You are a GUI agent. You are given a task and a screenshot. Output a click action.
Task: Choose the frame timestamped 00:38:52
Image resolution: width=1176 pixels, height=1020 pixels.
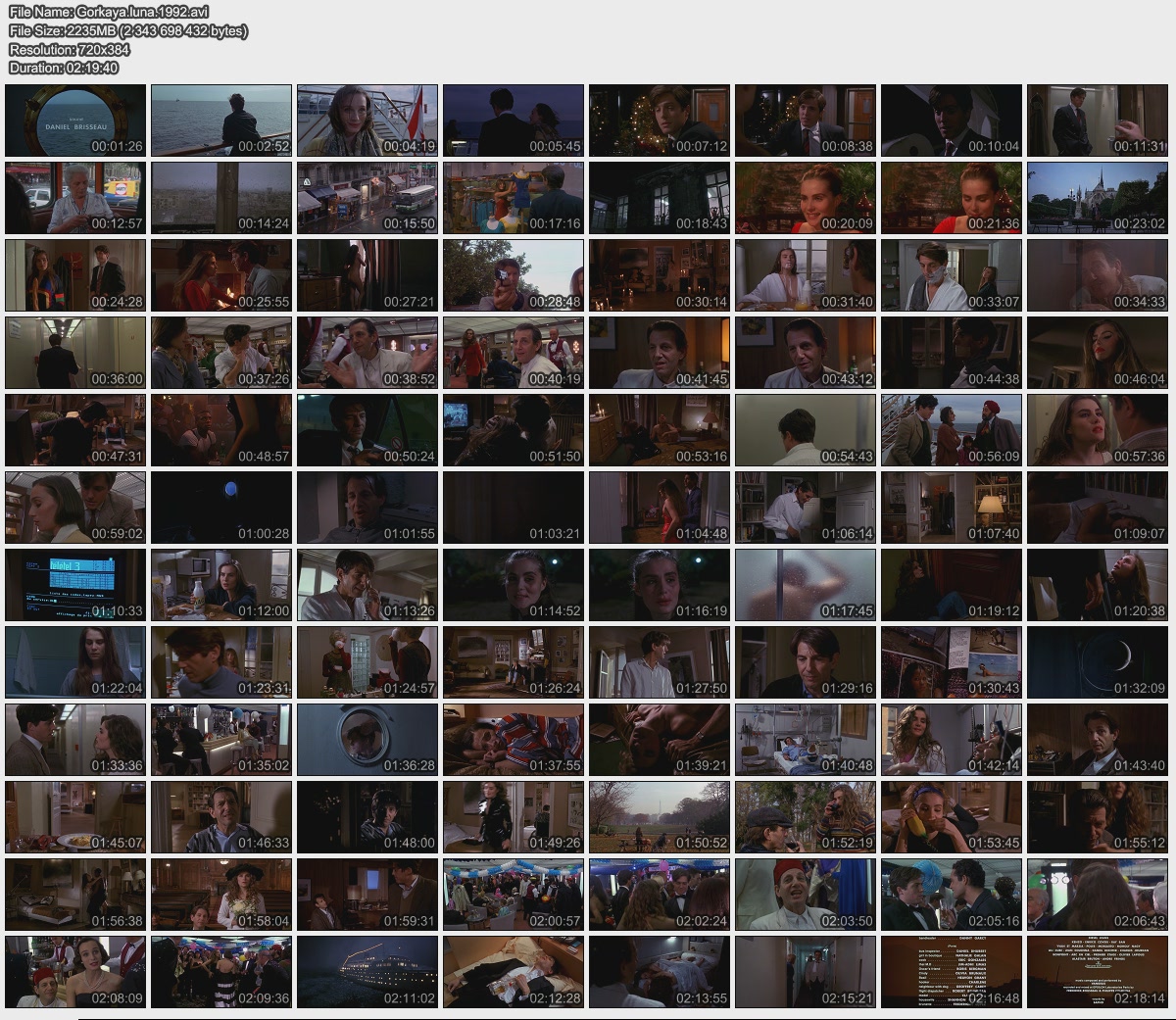coord(367,353)
